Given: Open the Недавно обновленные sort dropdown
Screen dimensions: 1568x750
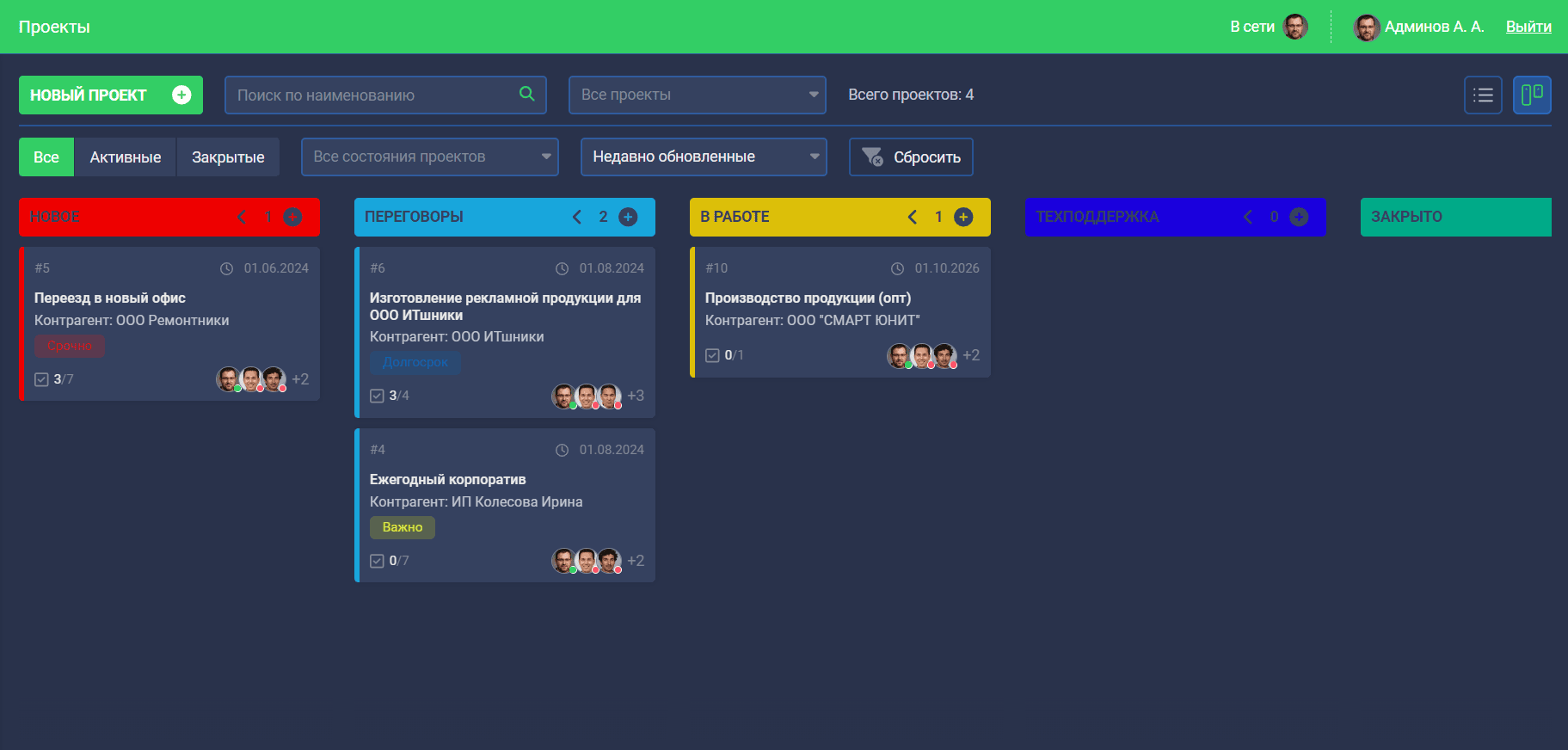Looking at the screenshot, I should (703, 157).
